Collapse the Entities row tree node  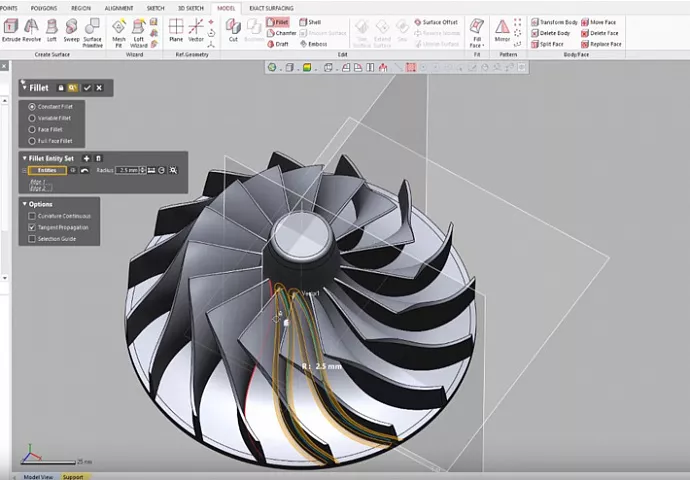point(24,170)
